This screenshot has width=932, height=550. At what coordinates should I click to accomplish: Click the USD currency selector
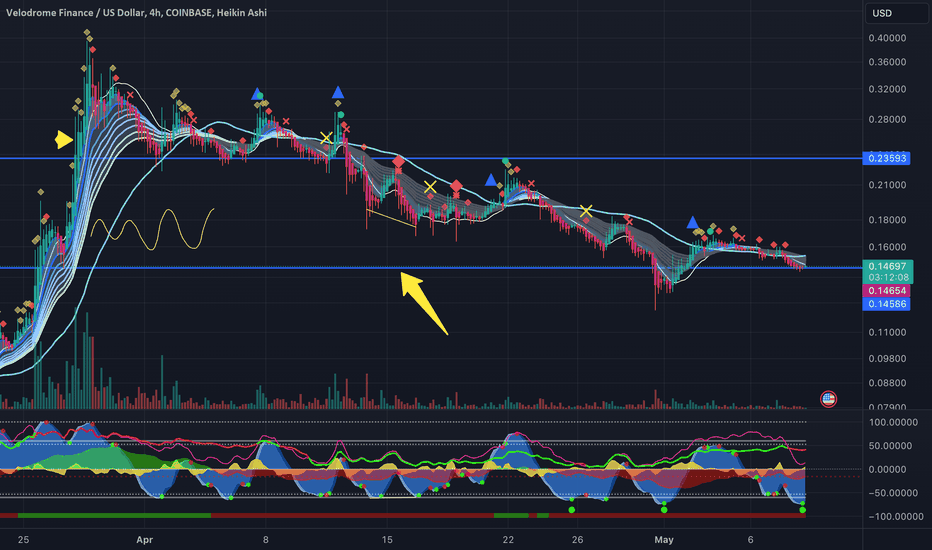896,13
